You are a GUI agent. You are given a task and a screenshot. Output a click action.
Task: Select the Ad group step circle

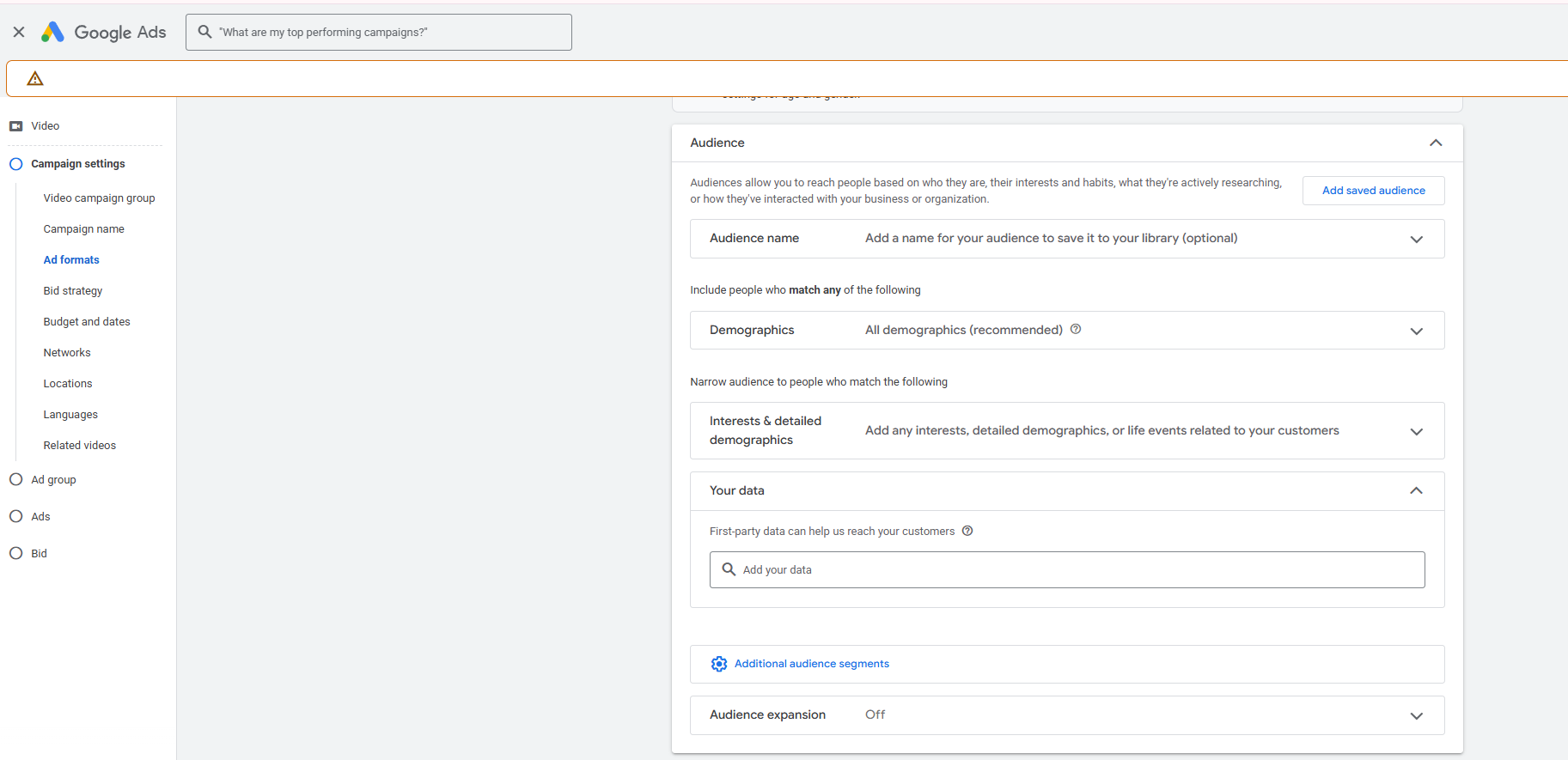[15, 479]
